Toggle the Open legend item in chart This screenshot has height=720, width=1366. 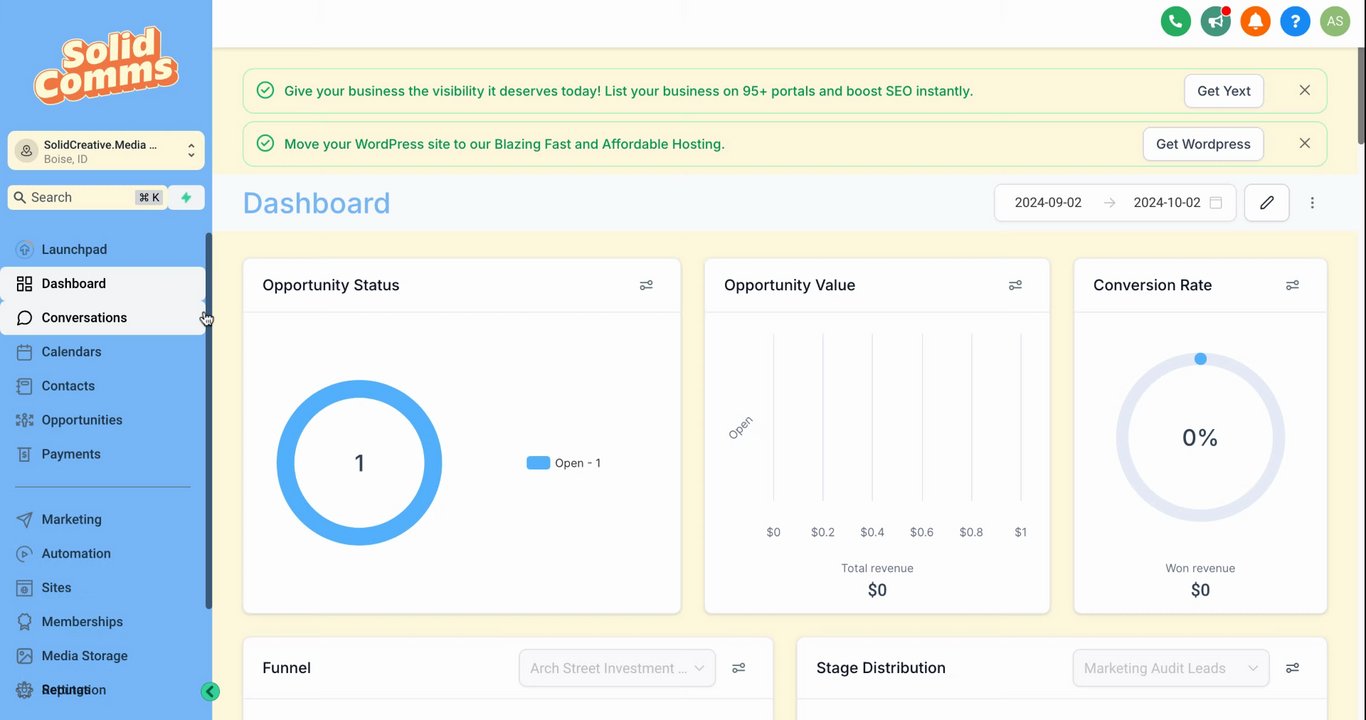pyautogui.click(x=564, y=463)
